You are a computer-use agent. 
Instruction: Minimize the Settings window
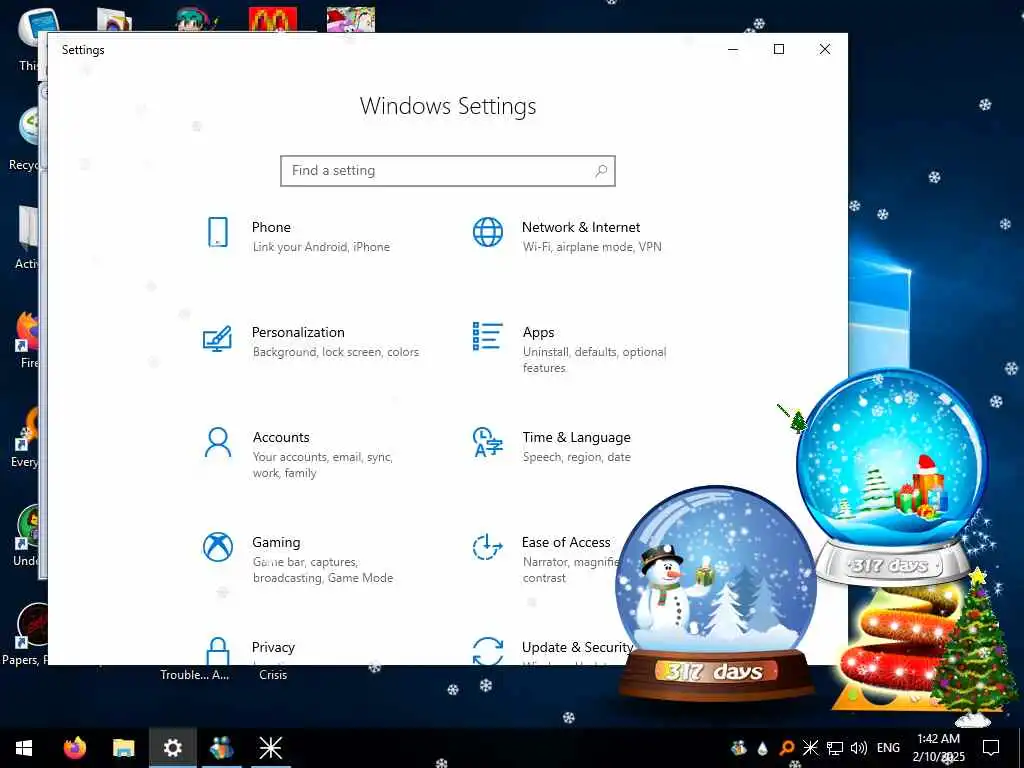(733, 49)
